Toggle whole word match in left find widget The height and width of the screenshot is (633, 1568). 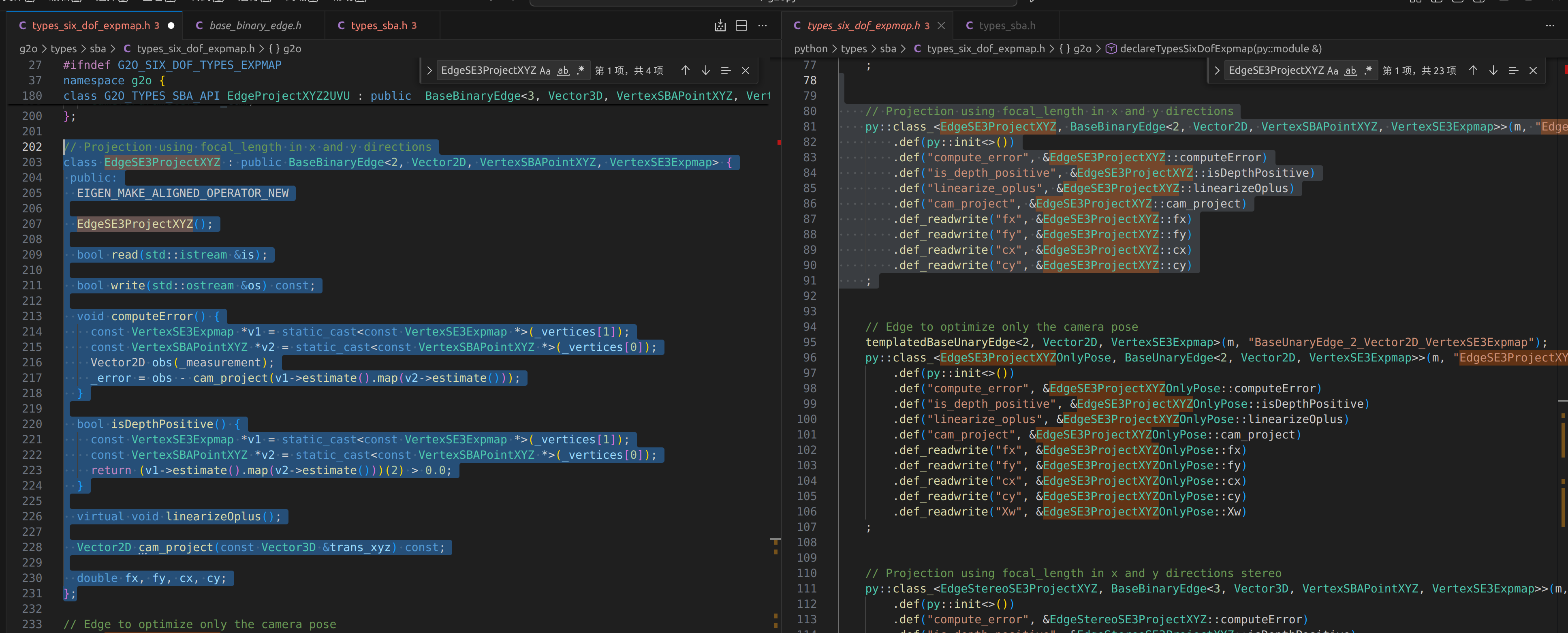pos(563,71)
